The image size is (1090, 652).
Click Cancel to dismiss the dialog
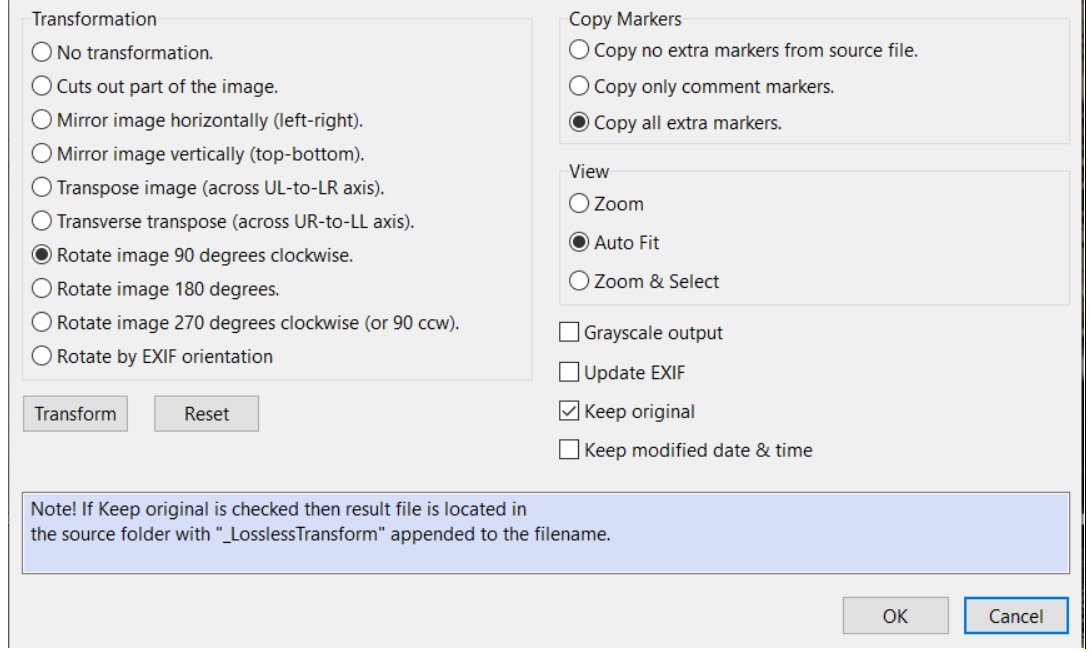tap(1016, 616)
